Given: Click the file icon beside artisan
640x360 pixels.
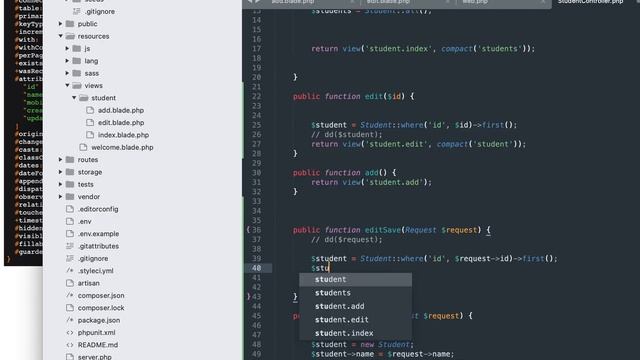Looking at the screenshot, I should [x=70, y=283].
